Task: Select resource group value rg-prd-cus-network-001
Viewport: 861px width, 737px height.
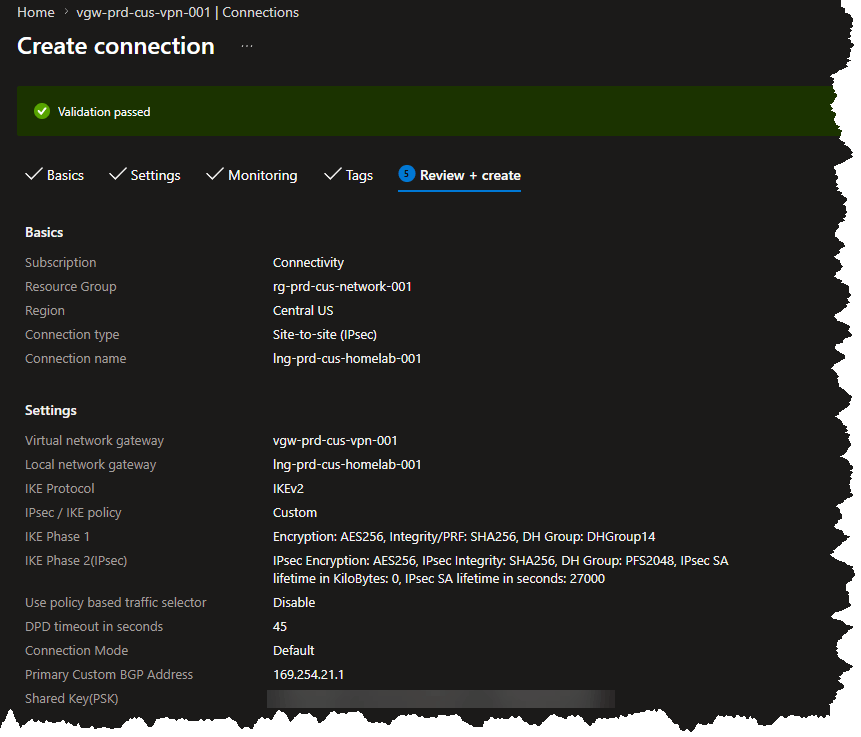Action: [x=342, y=287]
